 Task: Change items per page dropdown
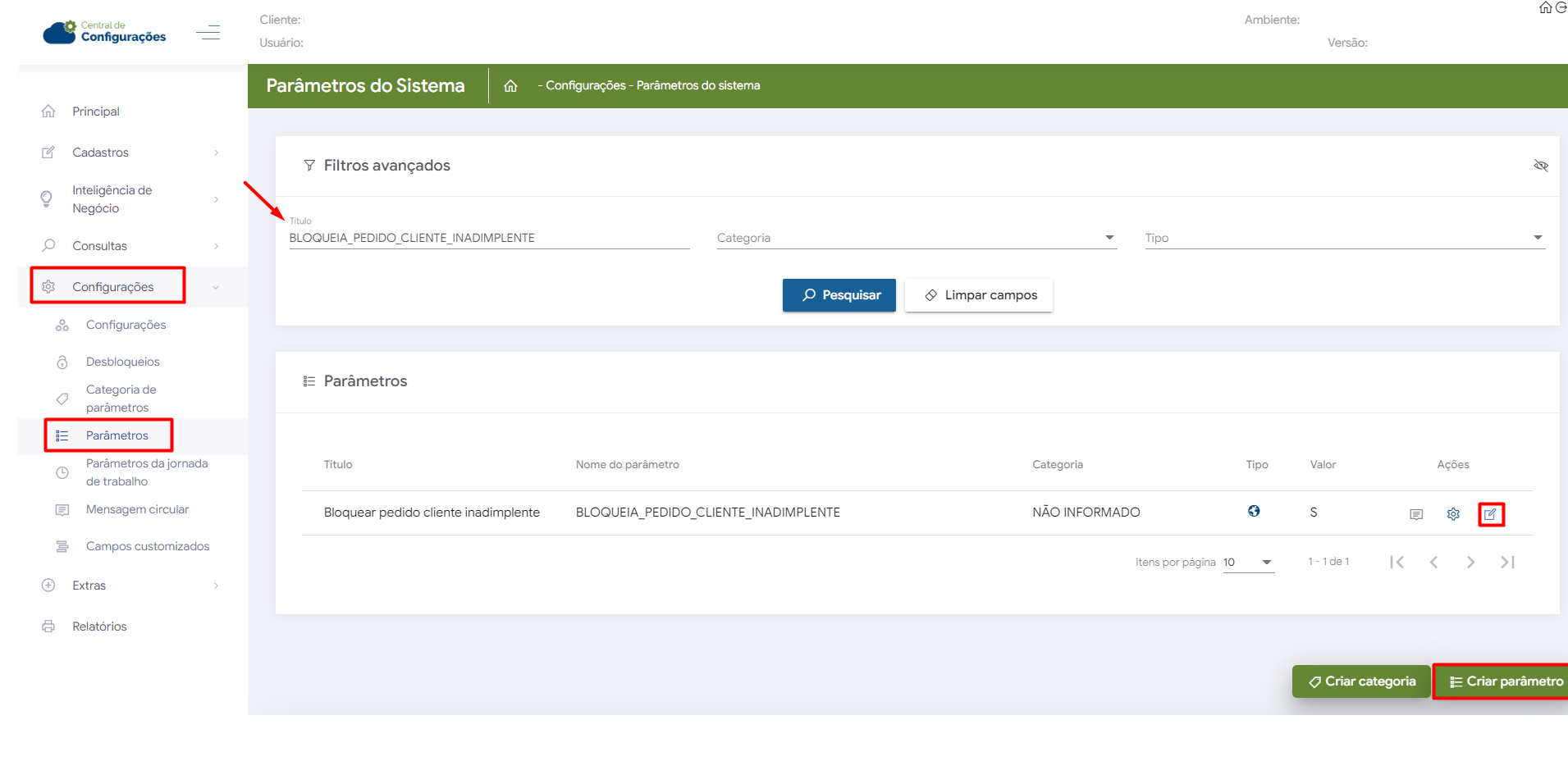[x=1248, y=563]
